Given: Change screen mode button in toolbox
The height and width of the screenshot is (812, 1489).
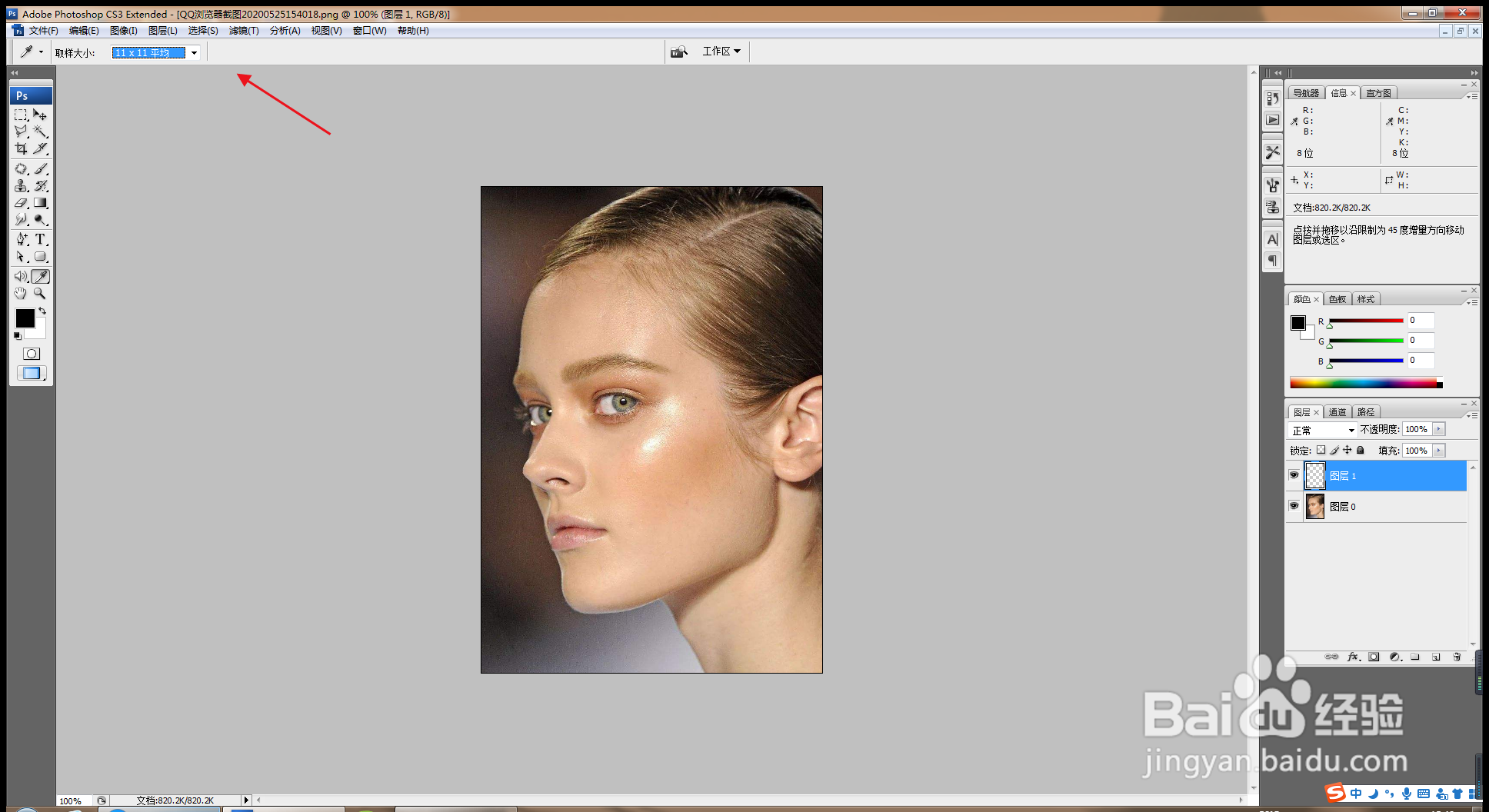Looking at the screenshot, I should pyautogui.click(x=32, y=373).
